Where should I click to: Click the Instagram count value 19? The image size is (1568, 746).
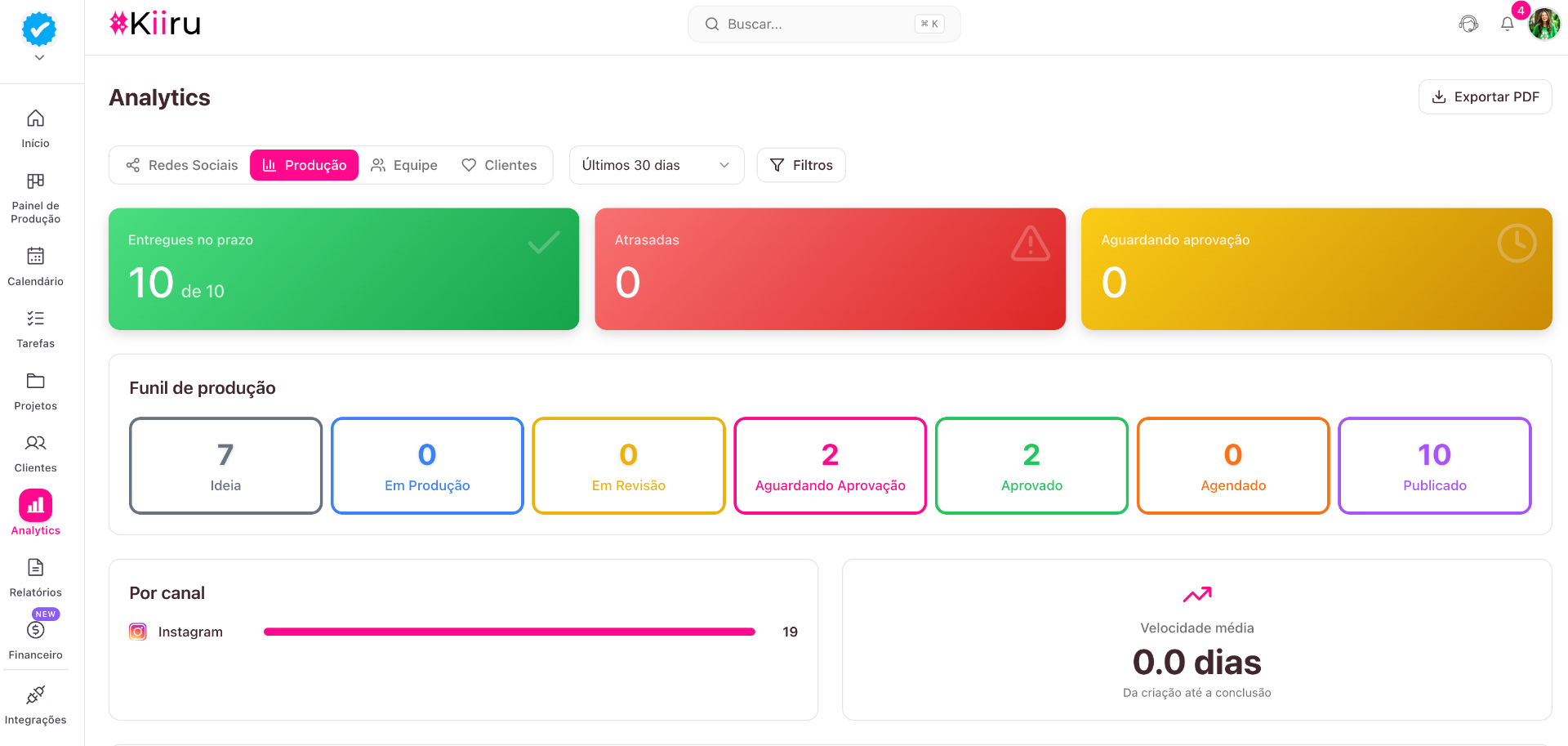790,632
